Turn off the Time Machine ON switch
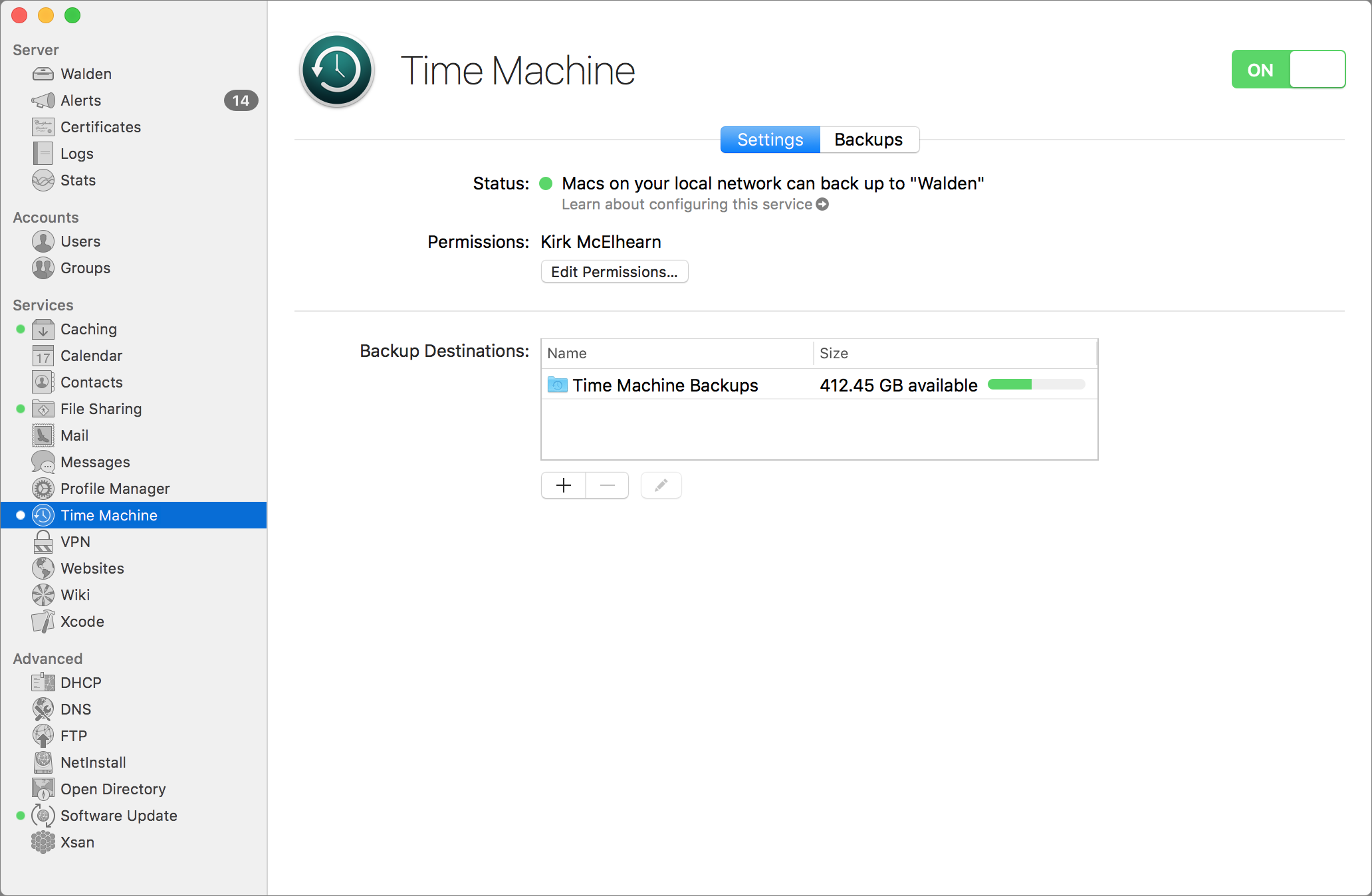Image resolution: width=1372 pixels, height=896 pixels. pos(1288,70)
